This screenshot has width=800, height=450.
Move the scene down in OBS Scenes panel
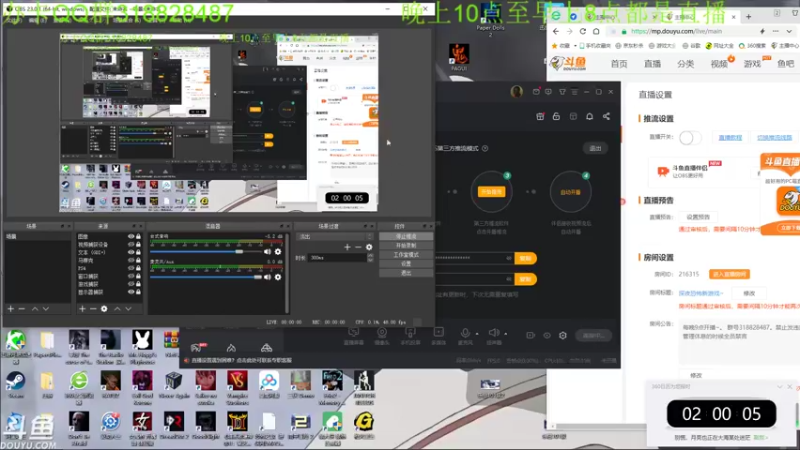[x=46, y=309]
